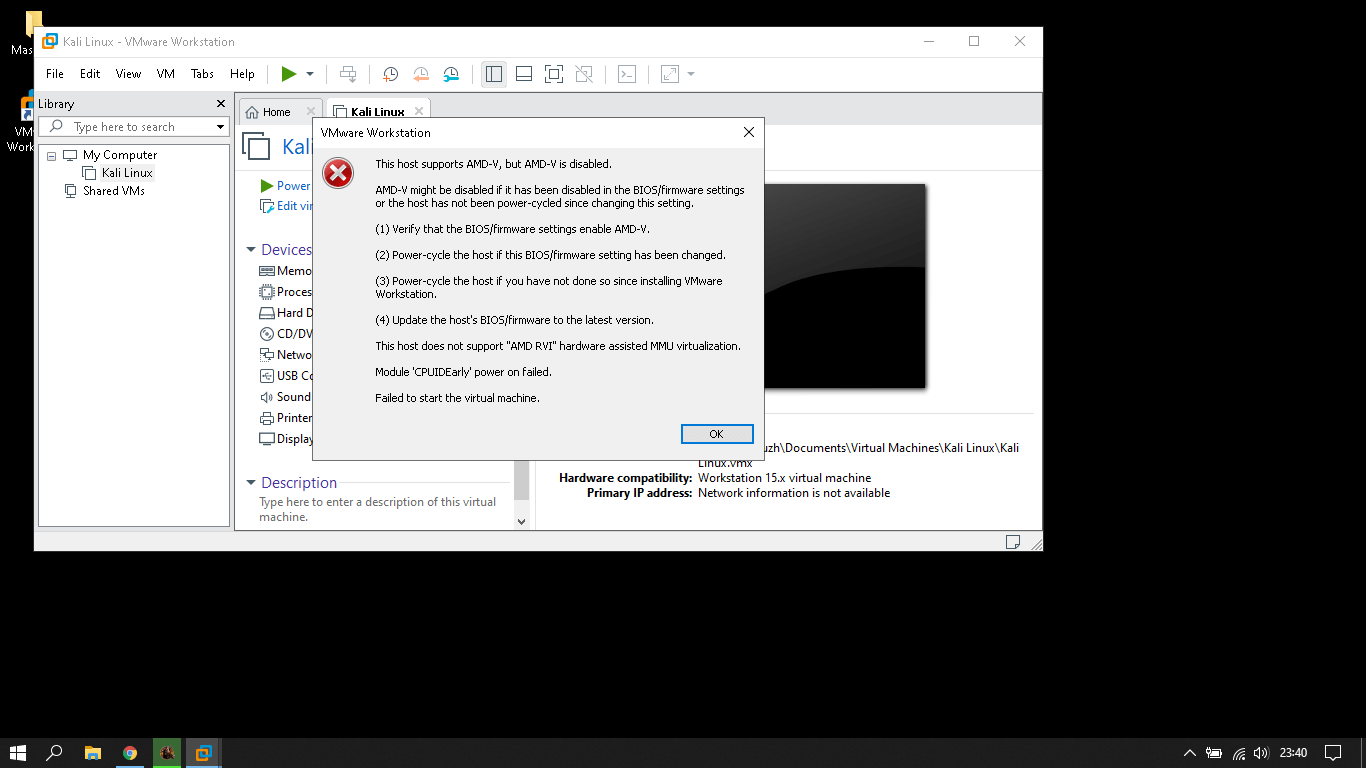
Task: Open the Snapshot Manager toolbar icon
Action: coord(451,74)
